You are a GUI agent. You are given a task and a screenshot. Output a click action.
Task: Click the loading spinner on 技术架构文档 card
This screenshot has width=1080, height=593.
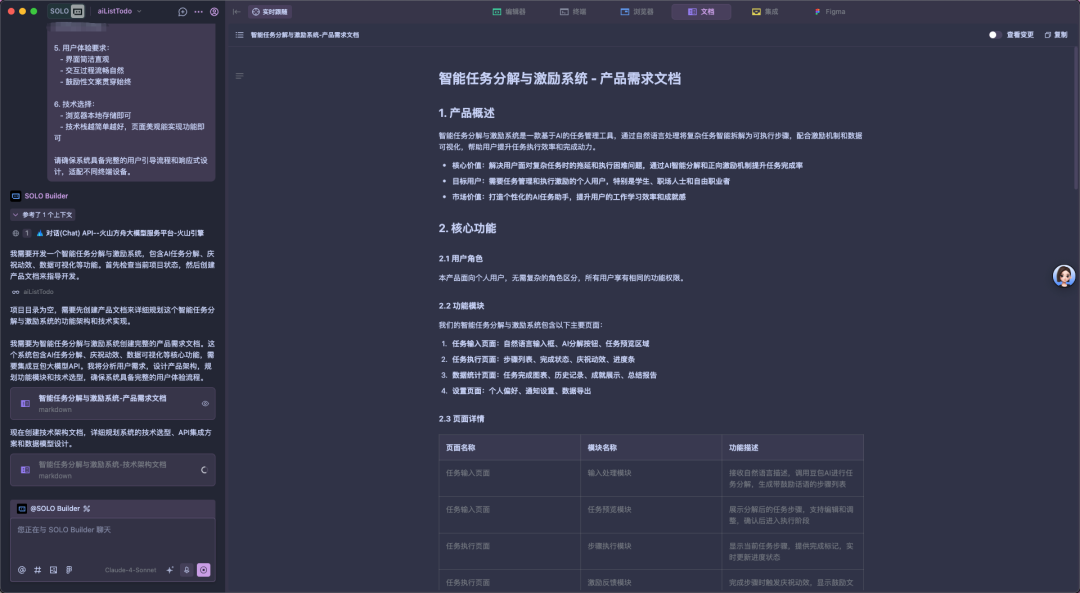204,470
